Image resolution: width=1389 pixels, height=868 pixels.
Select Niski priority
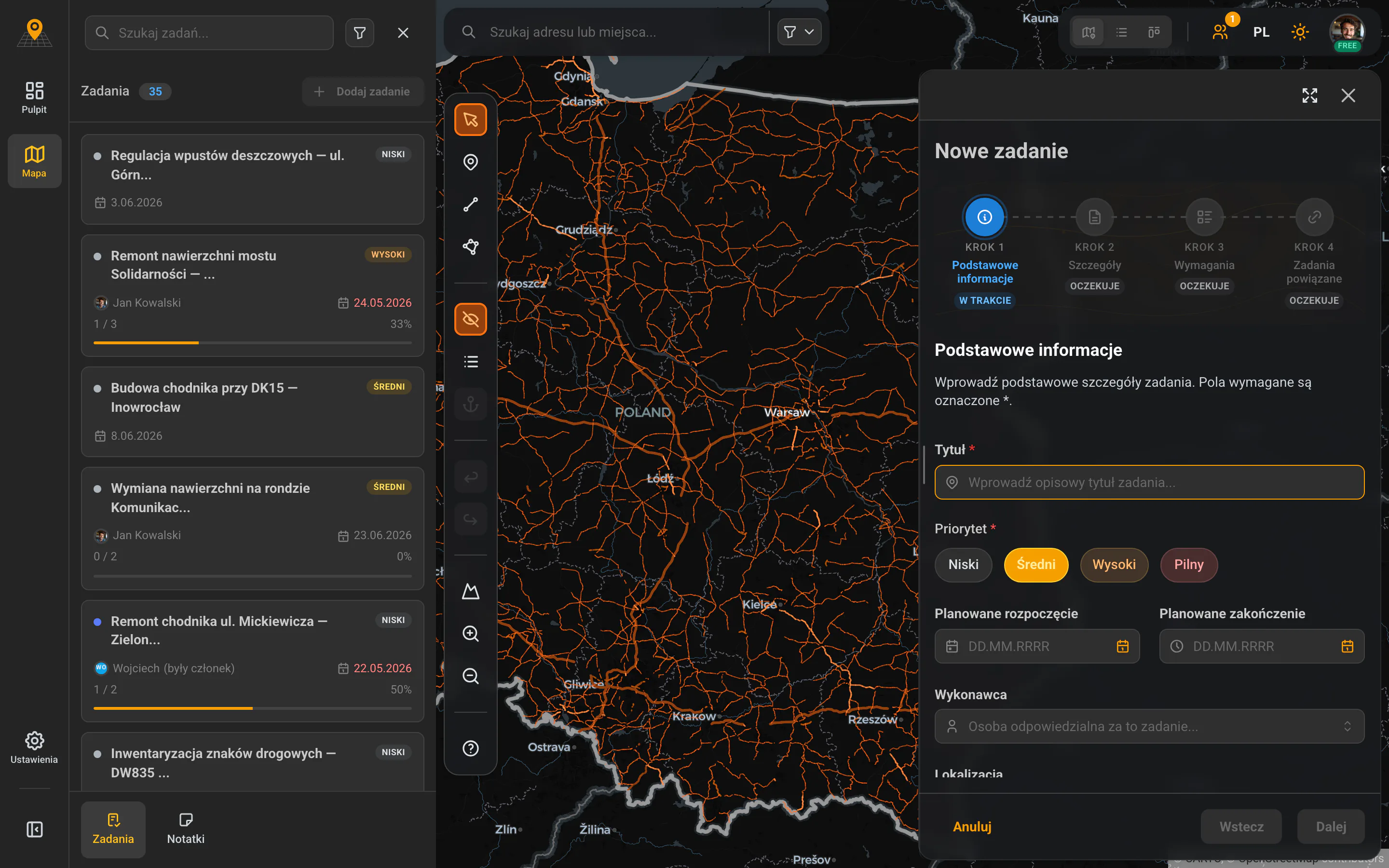(x=963, y=564)
